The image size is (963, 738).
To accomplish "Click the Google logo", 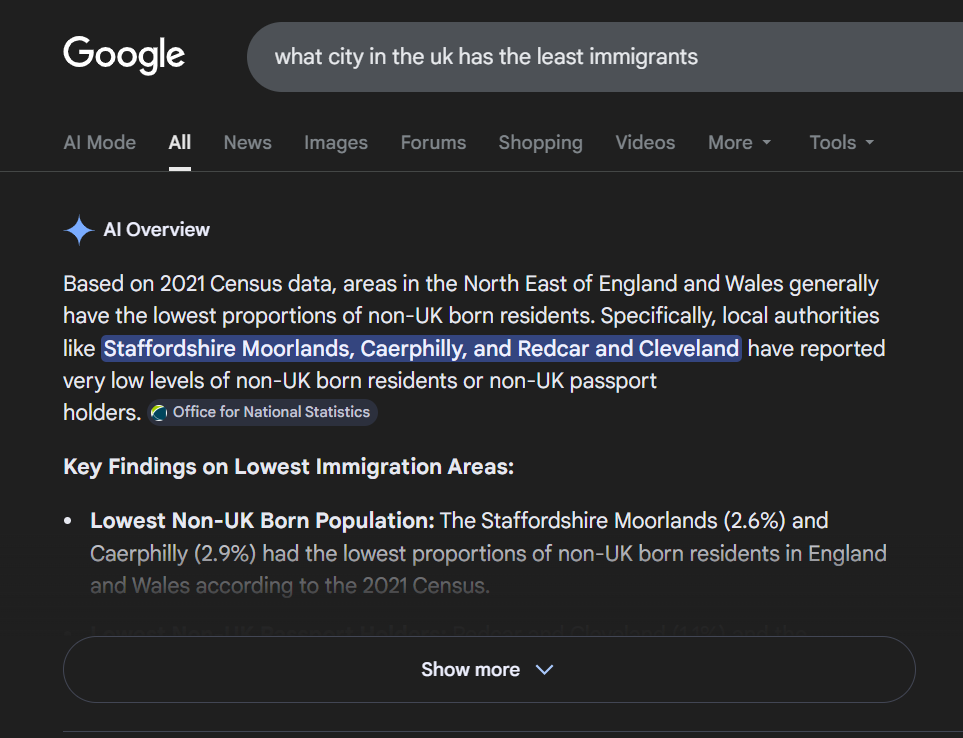I will (x=124, y=54).
